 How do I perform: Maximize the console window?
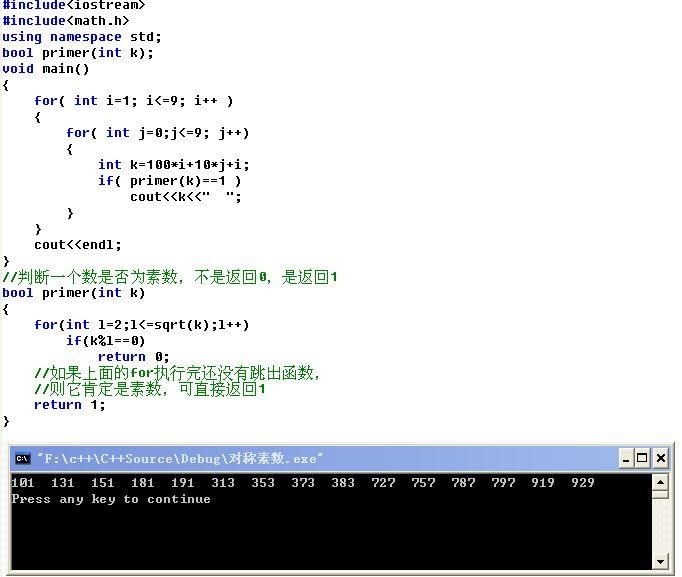[x=642, y=458]
